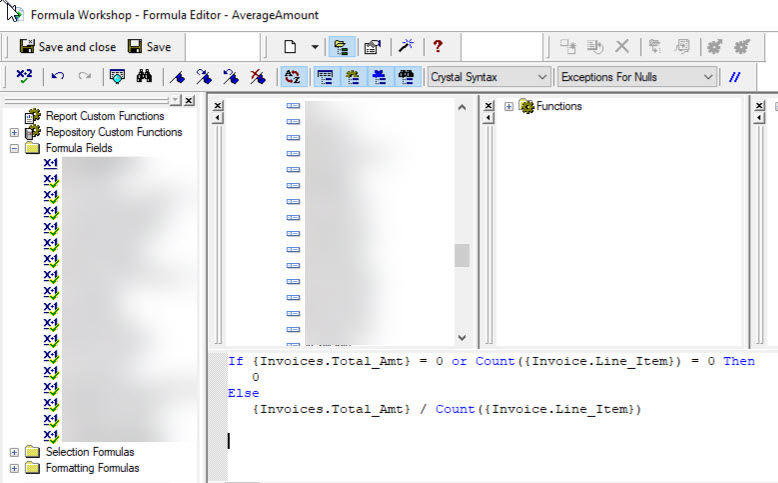
Task: Click the Formula Expert magic wand icon
Action: point(406,46)
